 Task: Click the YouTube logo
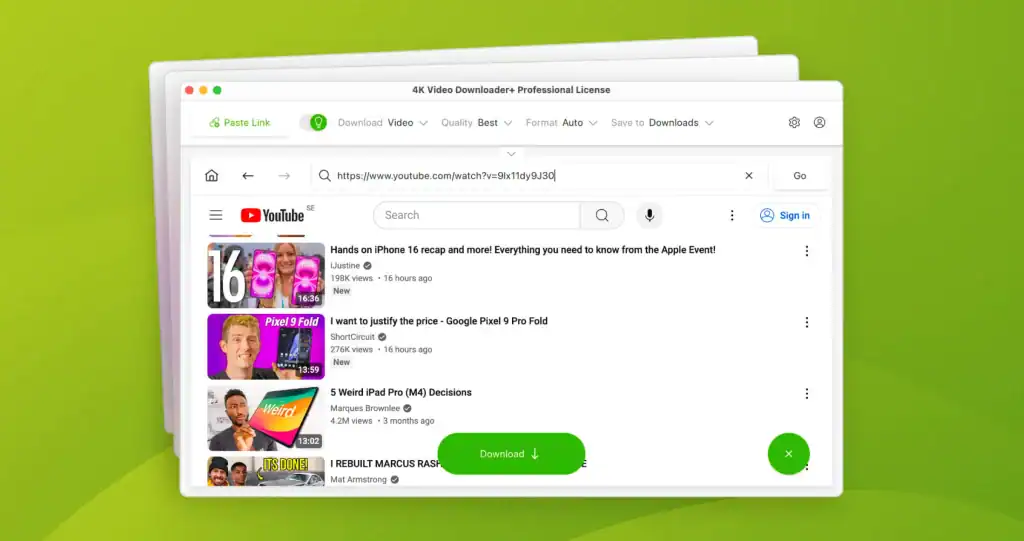pyautogui.click(x=272, y=215)
